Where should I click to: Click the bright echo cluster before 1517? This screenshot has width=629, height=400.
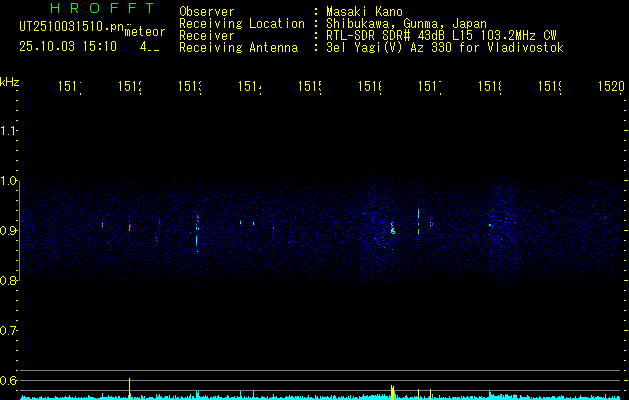393,229
